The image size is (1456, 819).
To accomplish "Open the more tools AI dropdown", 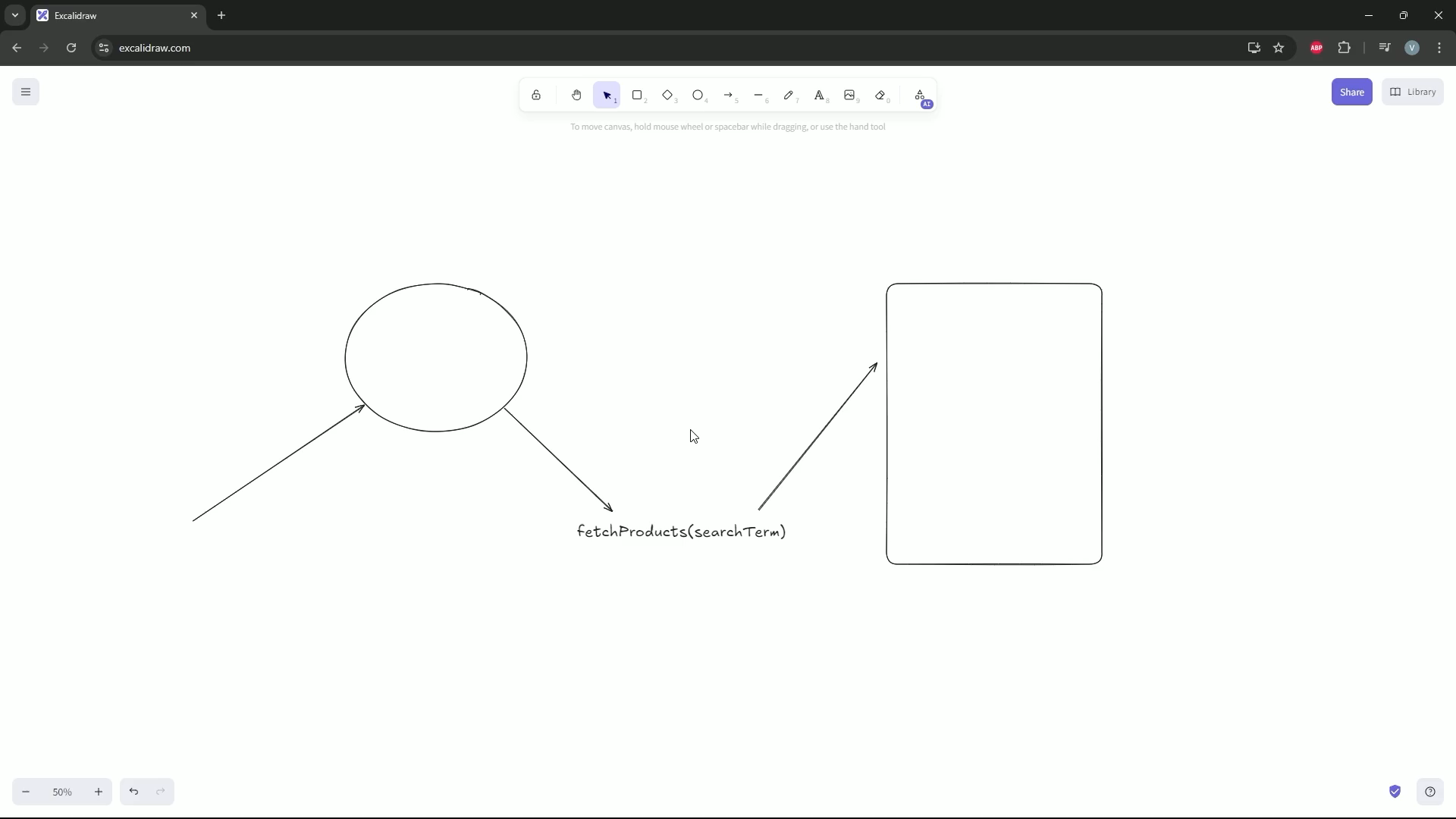I will [x=920, y=96].
